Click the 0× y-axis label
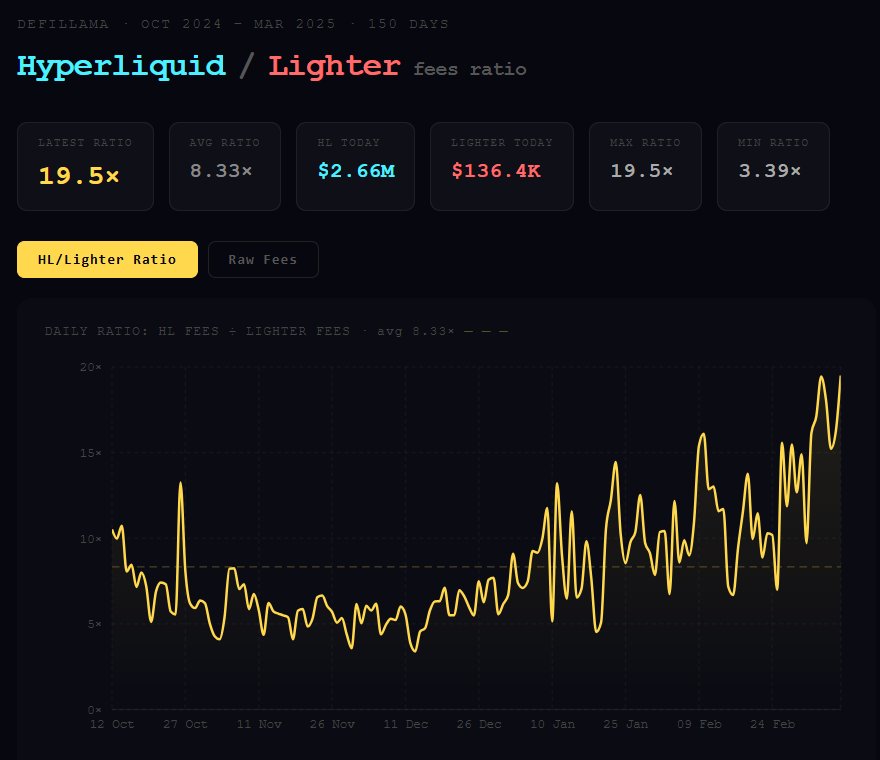The image size is (880, 760). (94, 710)
